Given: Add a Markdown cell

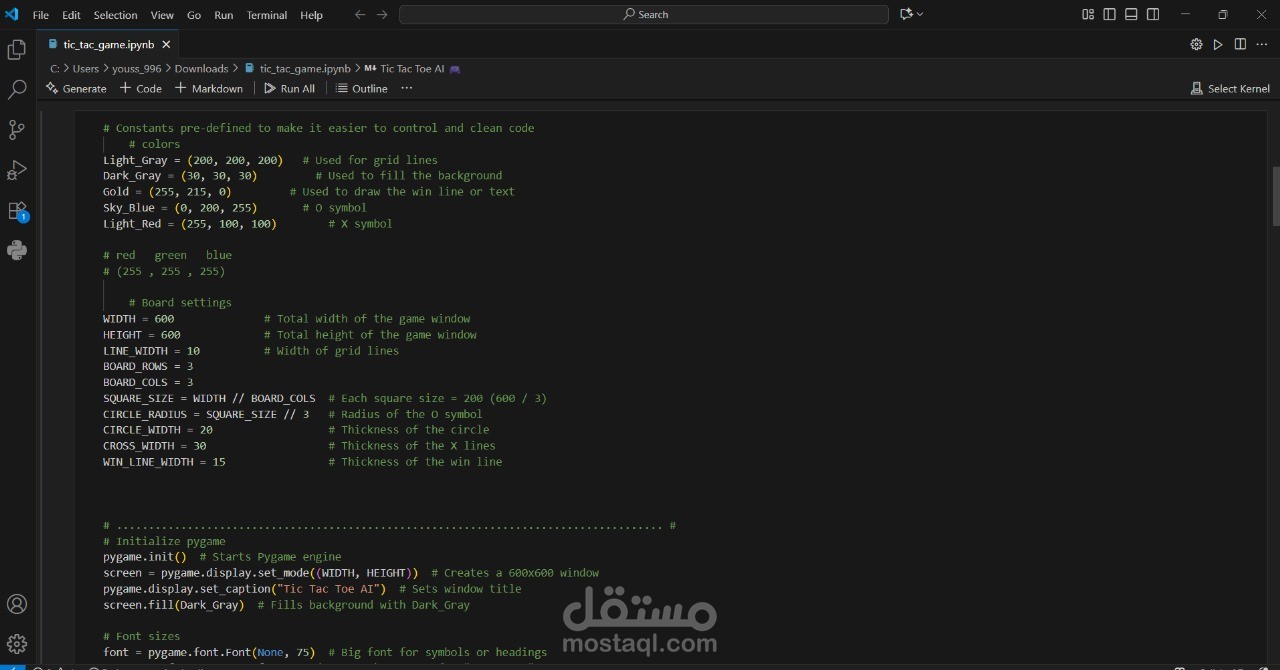Looking at the screenshot, I should coord(209,88).
